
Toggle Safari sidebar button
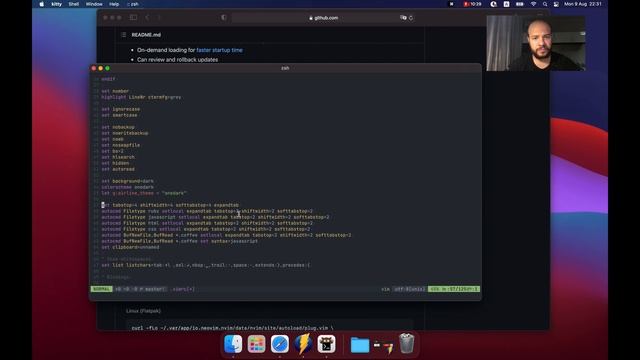pos(133,18)
